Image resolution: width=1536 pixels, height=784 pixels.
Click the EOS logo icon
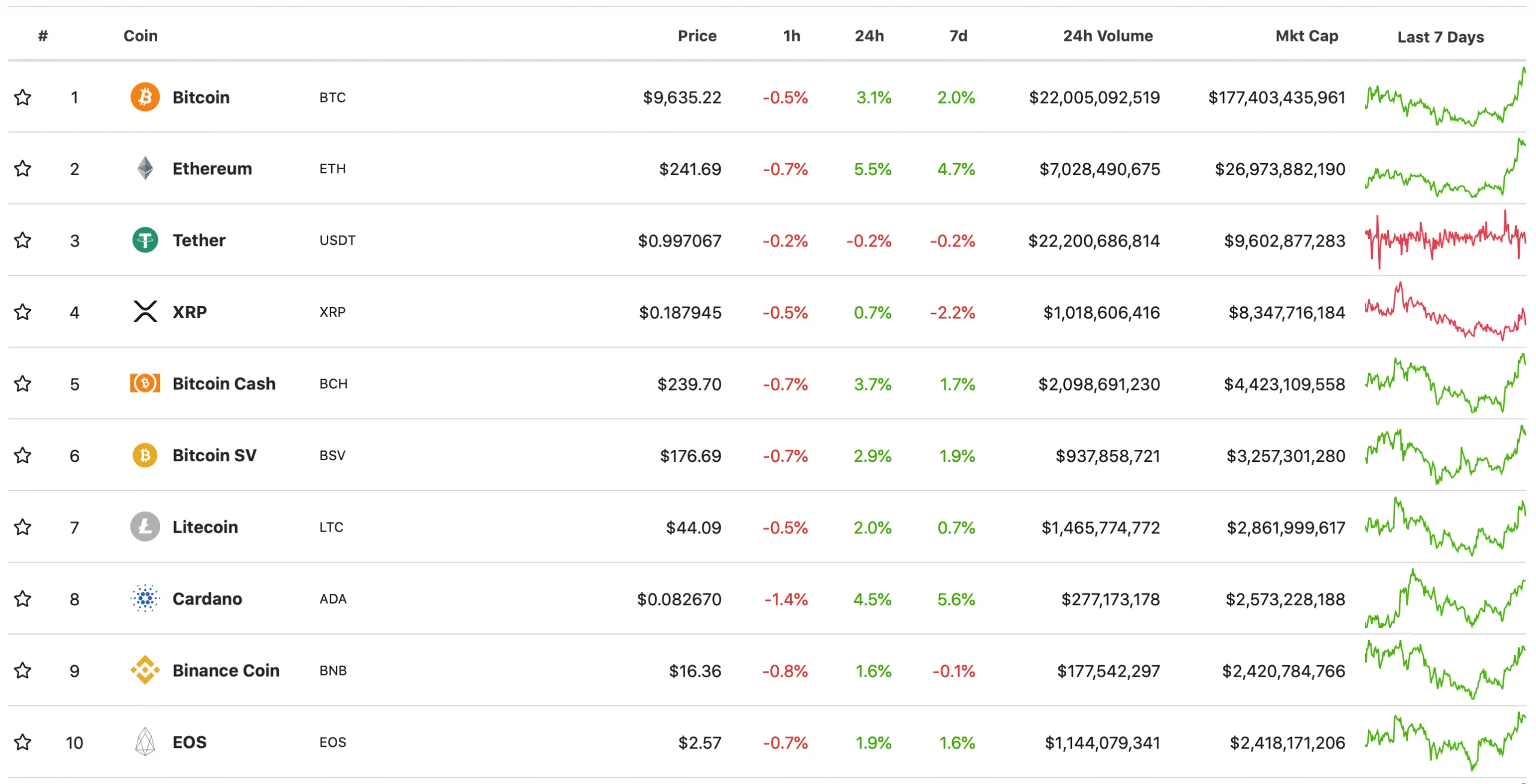coord(145,742)
